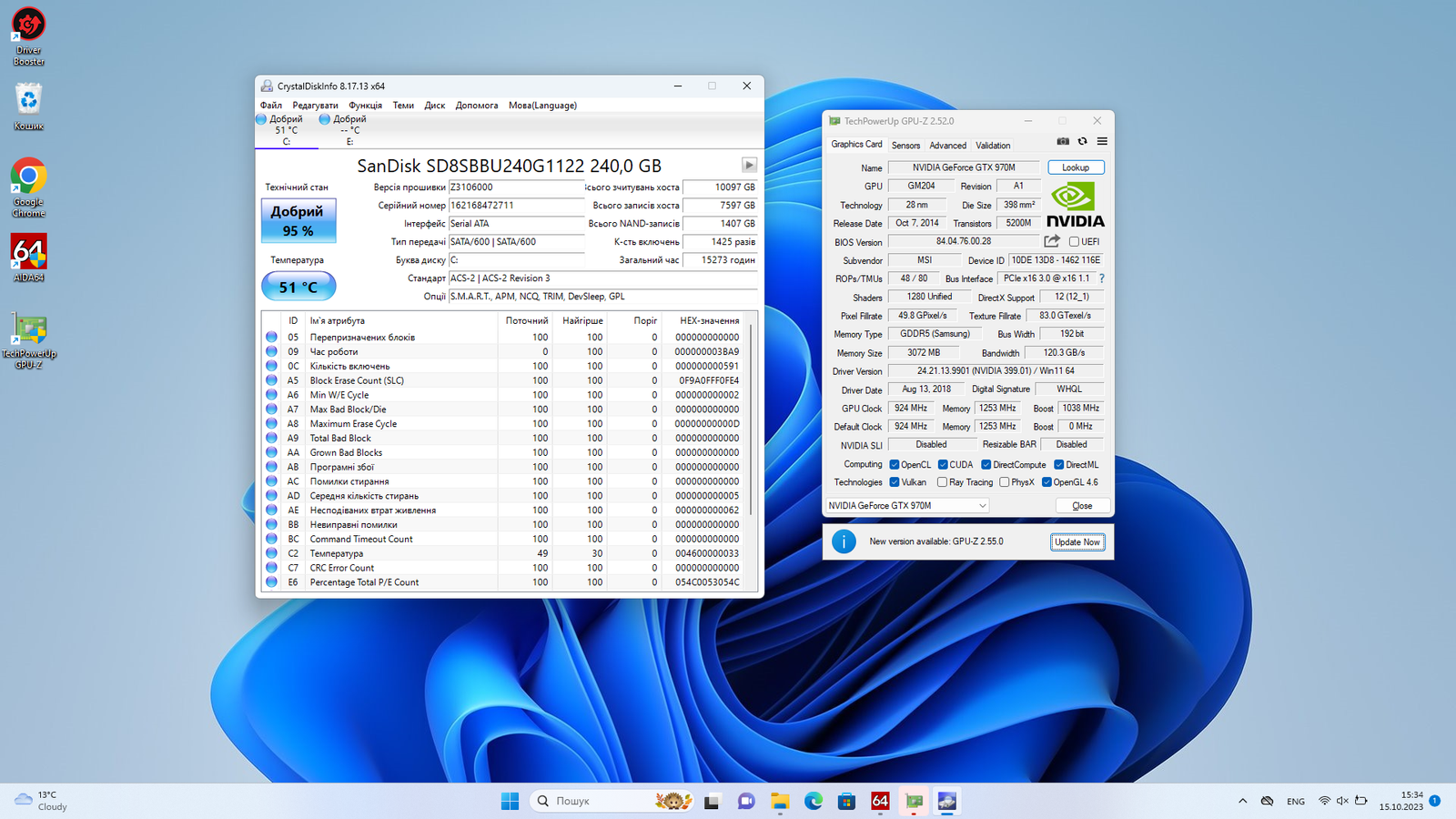Open Task View on taskbar
Viewport: 1456px width, 819px height.
713,801
